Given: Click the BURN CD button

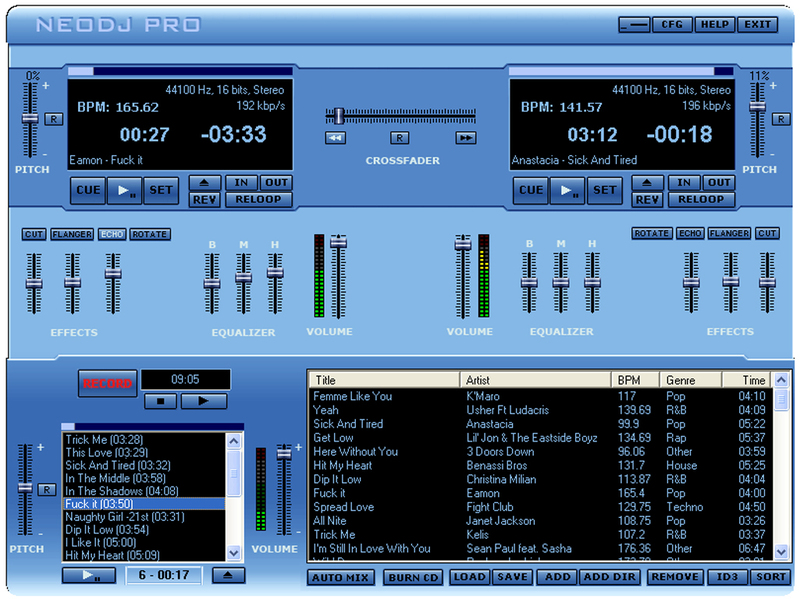Looking at the screenshot, I should (413, 578).
